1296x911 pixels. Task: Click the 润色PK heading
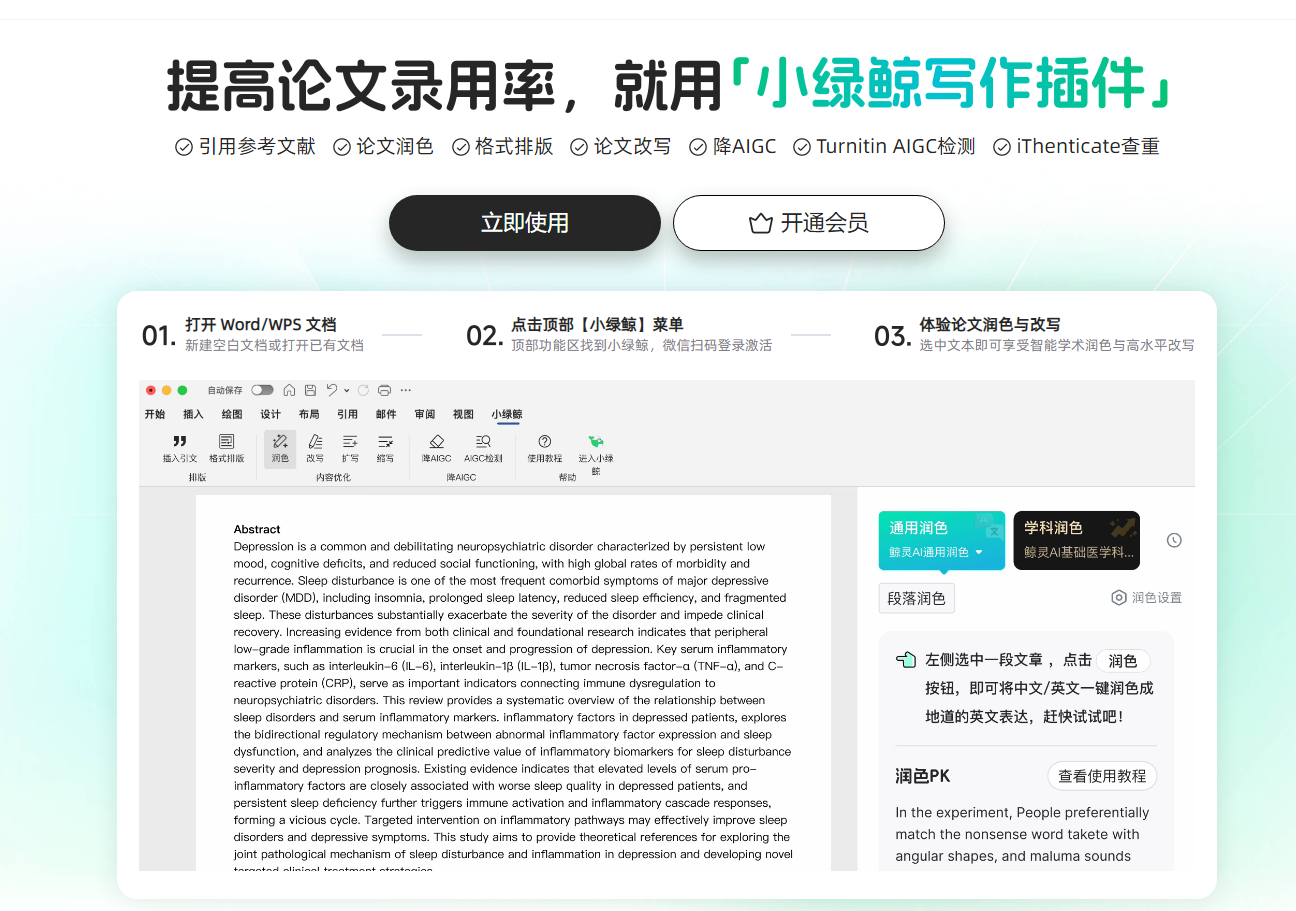pyautogui.click(x=923, y=776)
